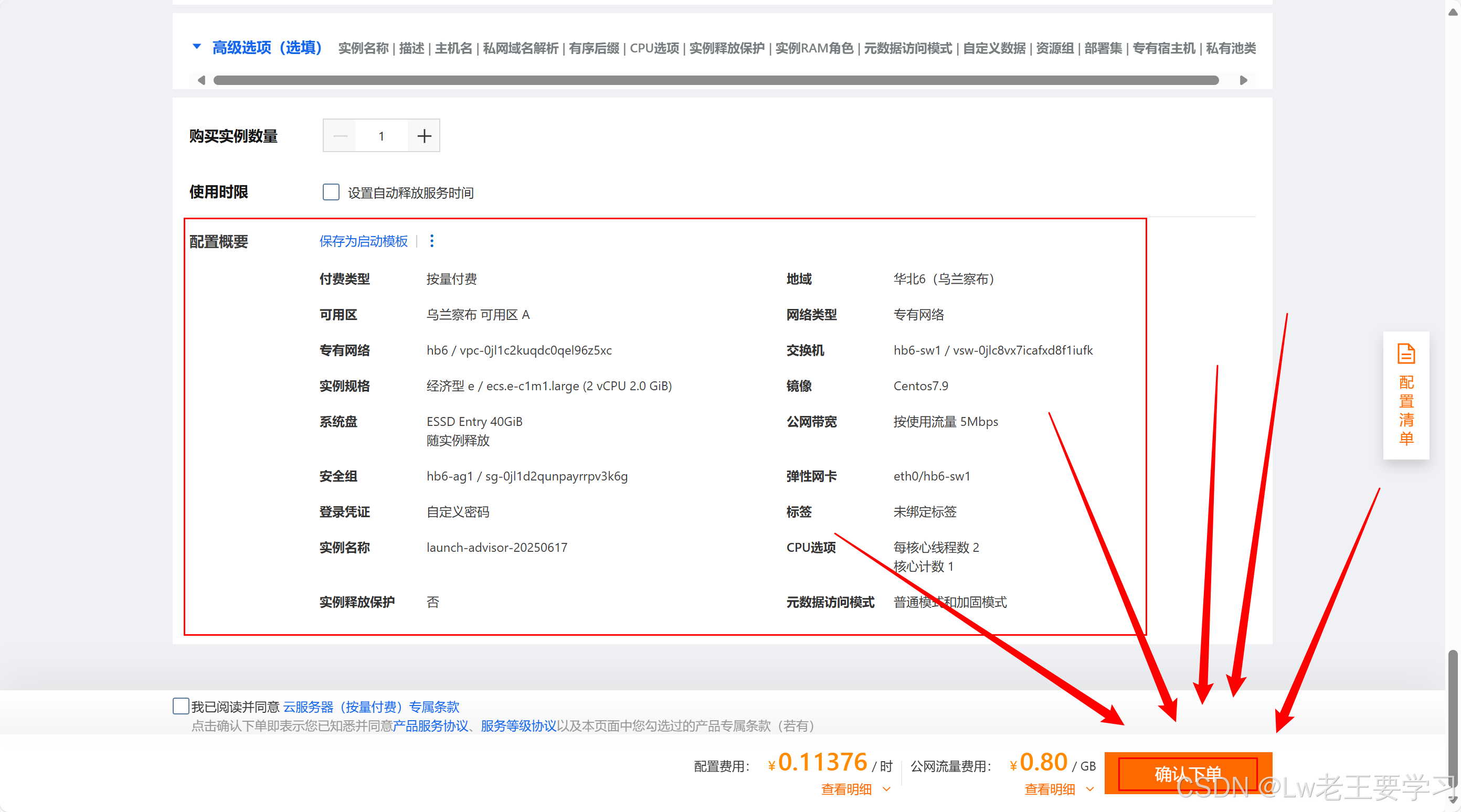Click the horizontal scrollbar thumb
1461x812 pixels.
click(716, 81)
